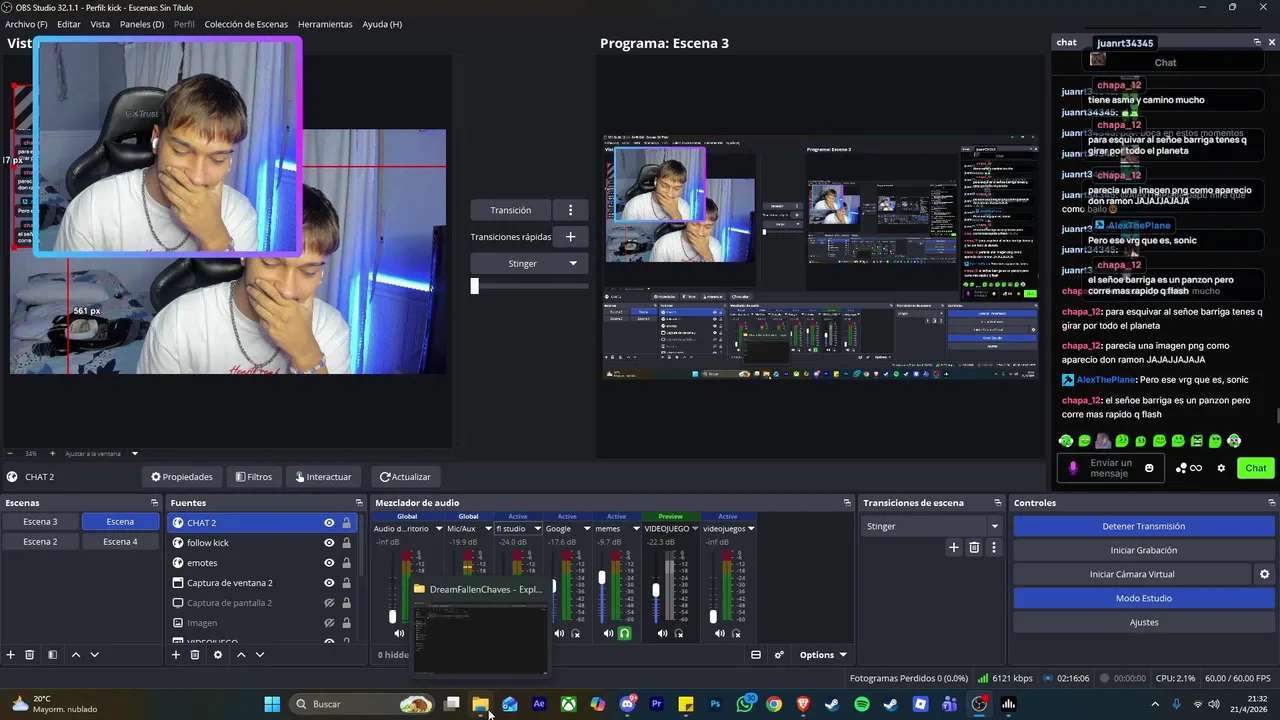Open advanced audio properties gears icon
This screenshot has height=720, width=1280.
[x=779, y=655]
